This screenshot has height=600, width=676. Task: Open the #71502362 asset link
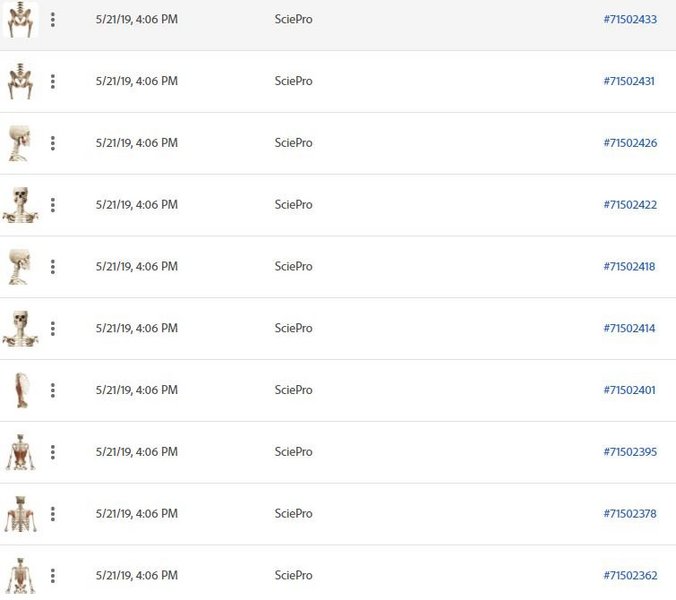pyautogui.click(x=630, y=575)
